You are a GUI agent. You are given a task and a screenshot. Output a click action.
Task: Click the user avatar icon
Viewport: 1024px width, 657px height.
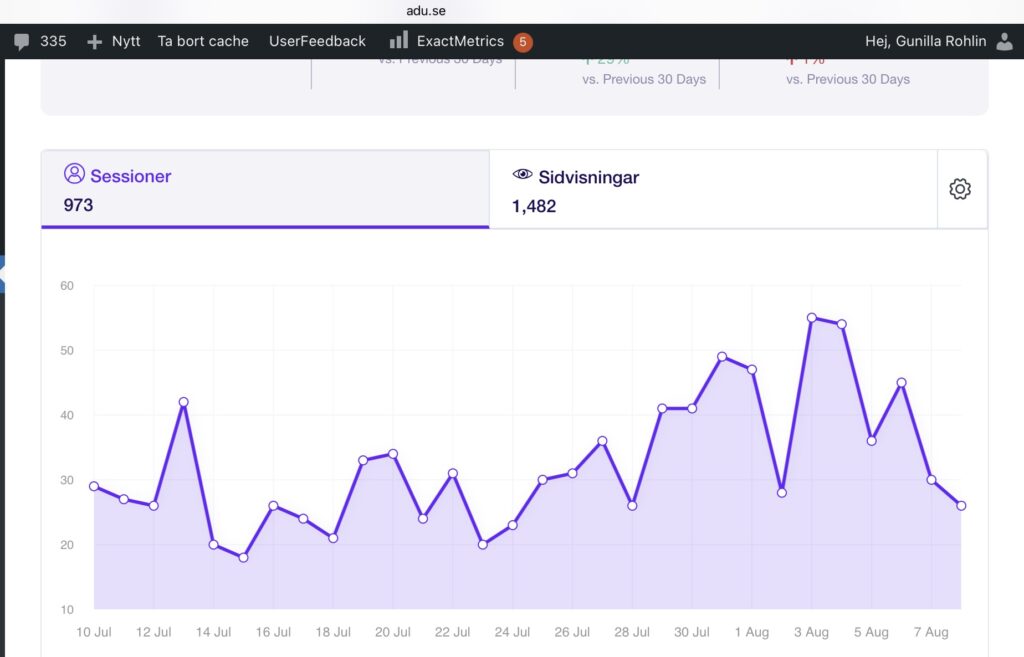coord(1004,41)
